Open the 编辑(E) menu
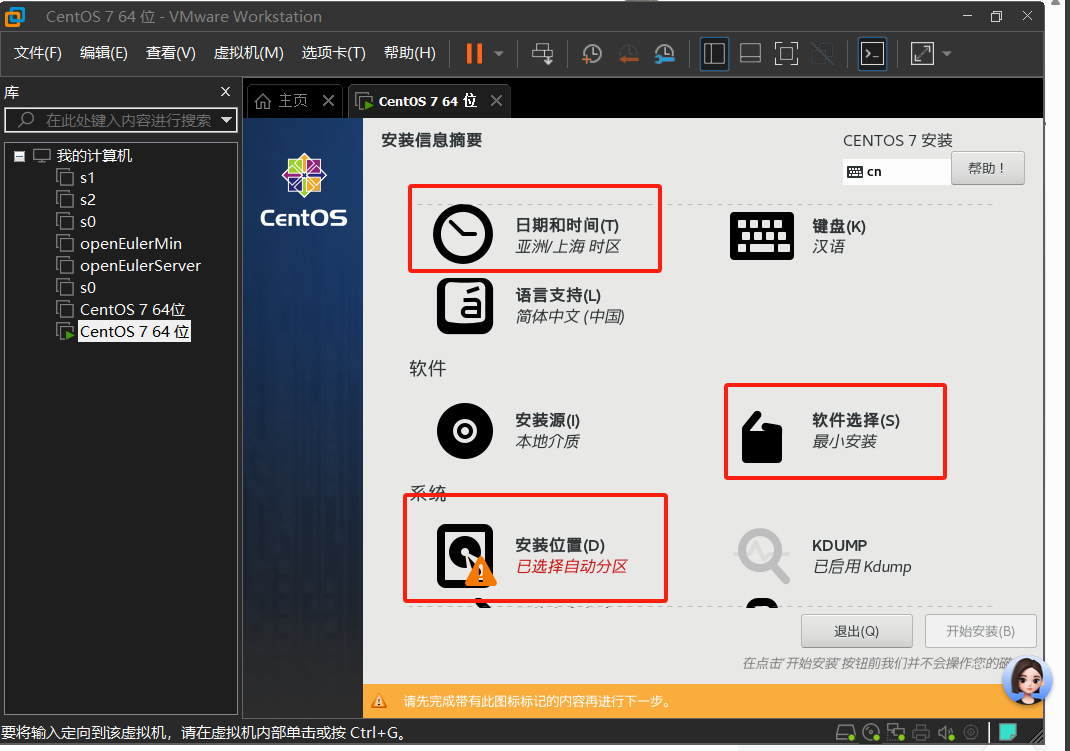The height and width of the screenshot is (751, 1070). 103,53
